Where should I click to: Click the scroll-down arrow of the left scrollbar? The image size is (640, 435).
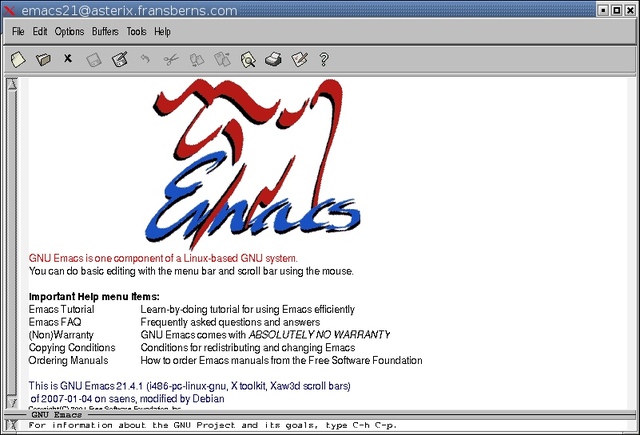tap(12, 403)
